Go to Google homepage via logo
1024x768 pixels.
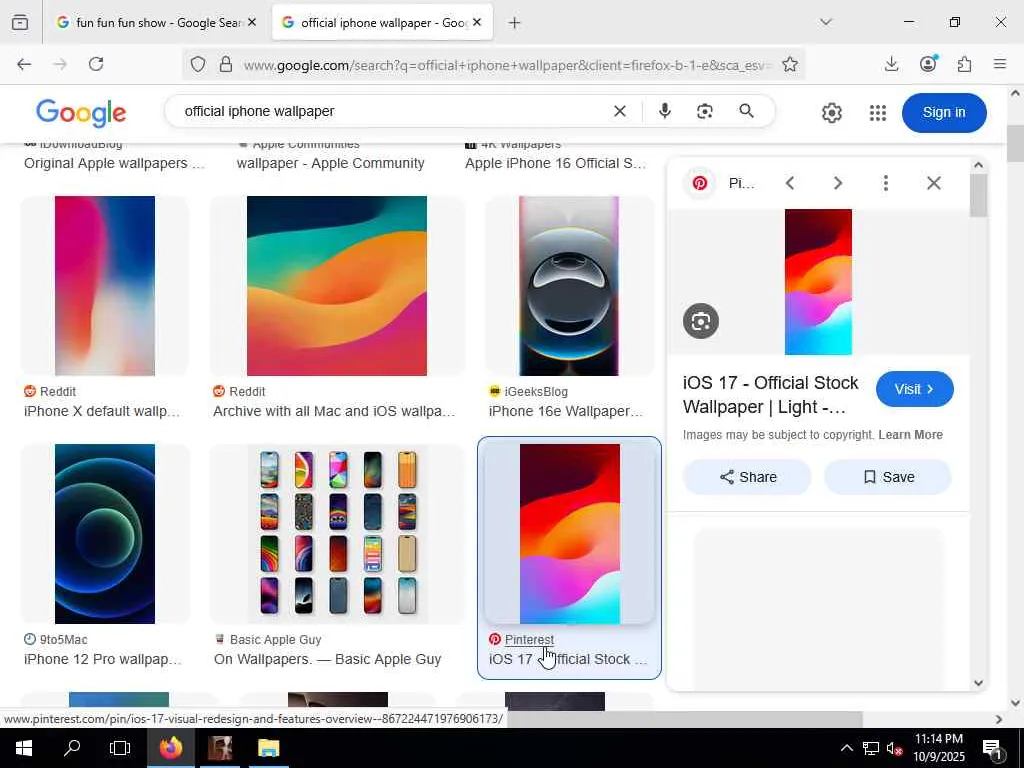(81, 112)
